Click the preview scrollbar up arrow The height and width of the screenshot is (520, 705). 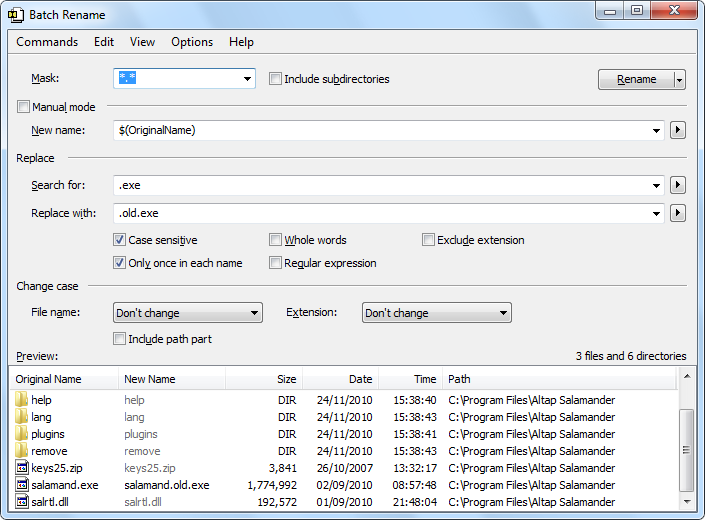pos(687,376)
